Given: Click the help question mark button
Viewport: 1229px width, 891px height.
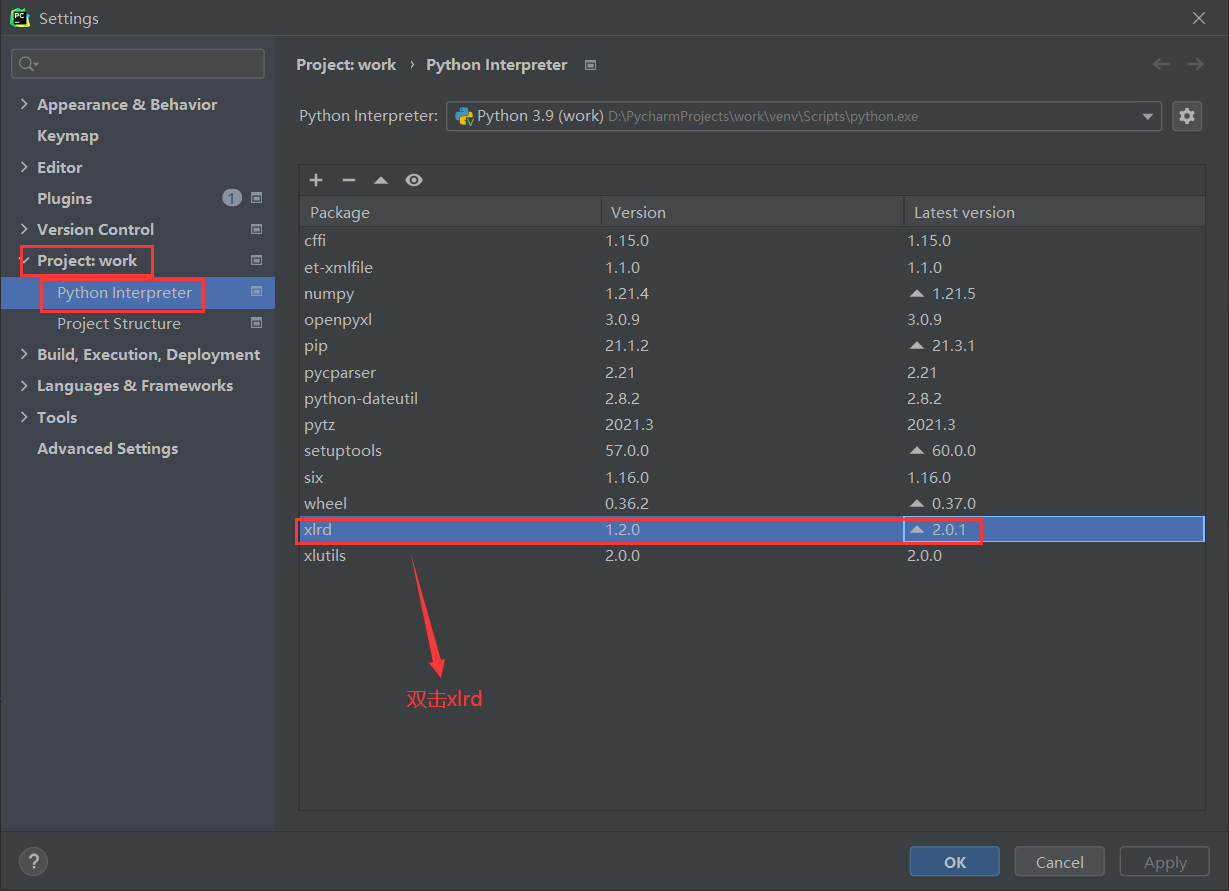Looking at the screenshot, I should click(33, 861).
